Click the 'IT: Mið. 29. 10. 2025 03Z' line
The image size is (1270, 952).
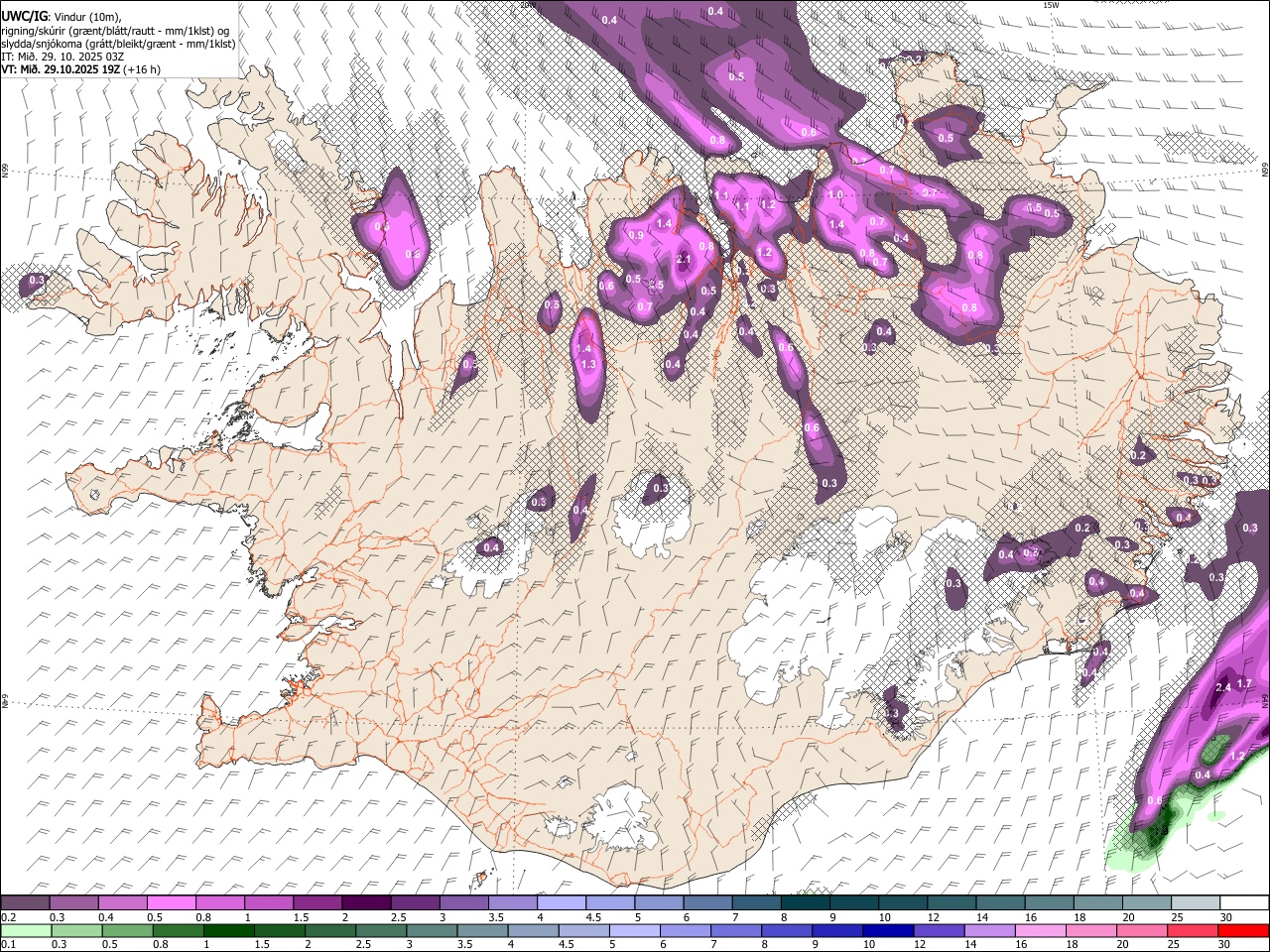[62, 57]
